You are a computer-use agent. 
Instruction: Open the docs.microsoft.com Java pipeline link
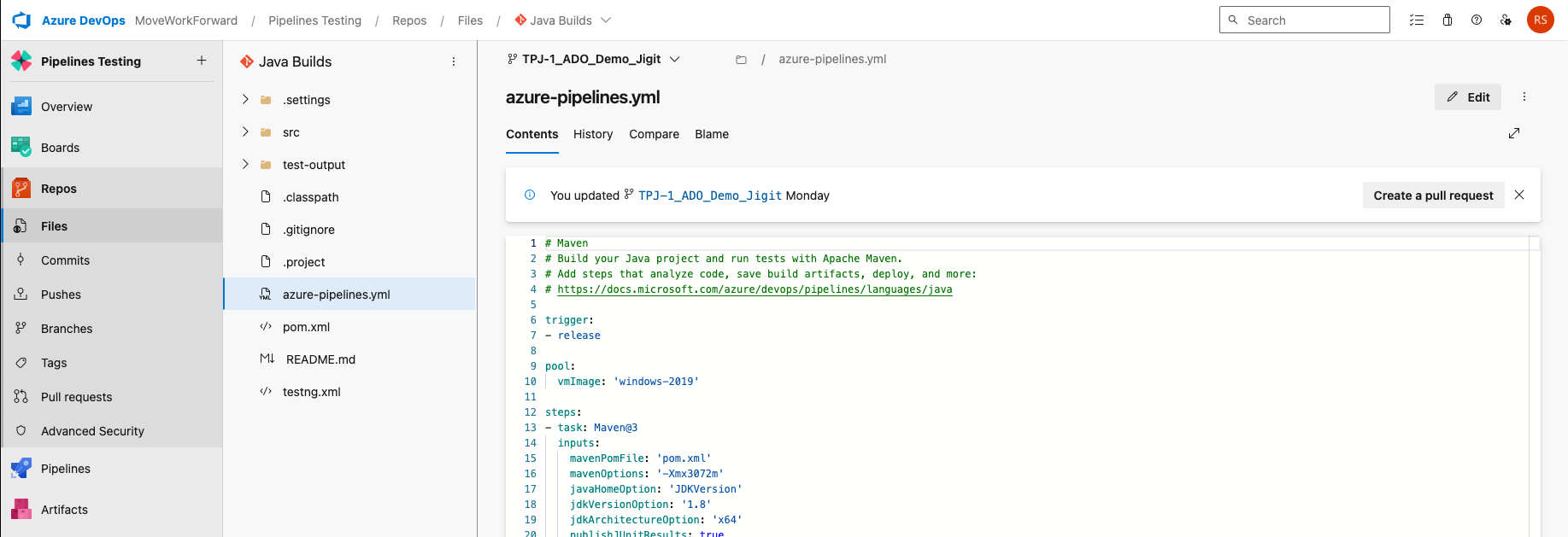pyautogui.click(x=755, y=289)
